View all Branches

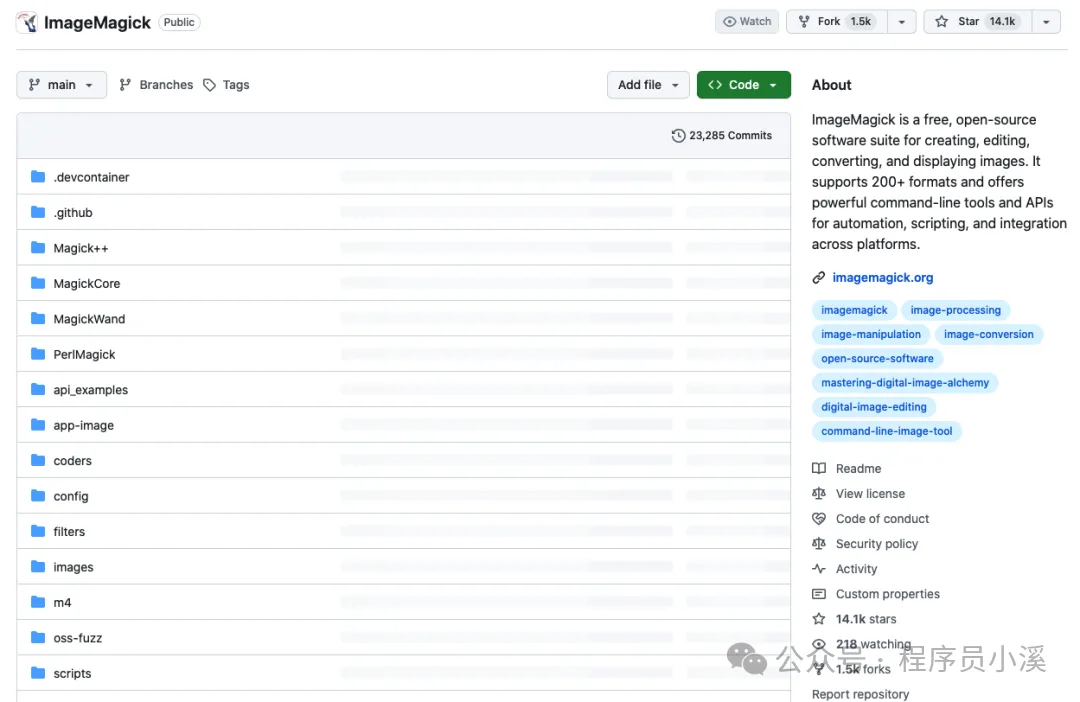pos(156,85)
